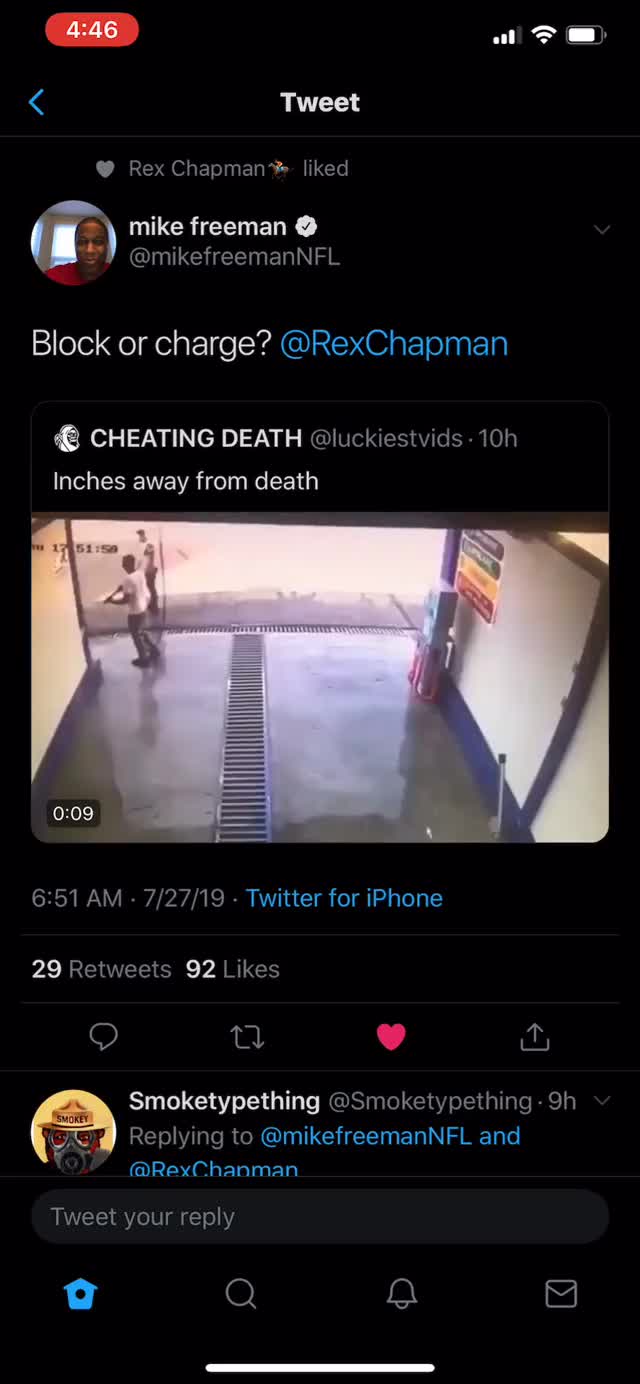Go back using the blue arrow

point(37,102)
